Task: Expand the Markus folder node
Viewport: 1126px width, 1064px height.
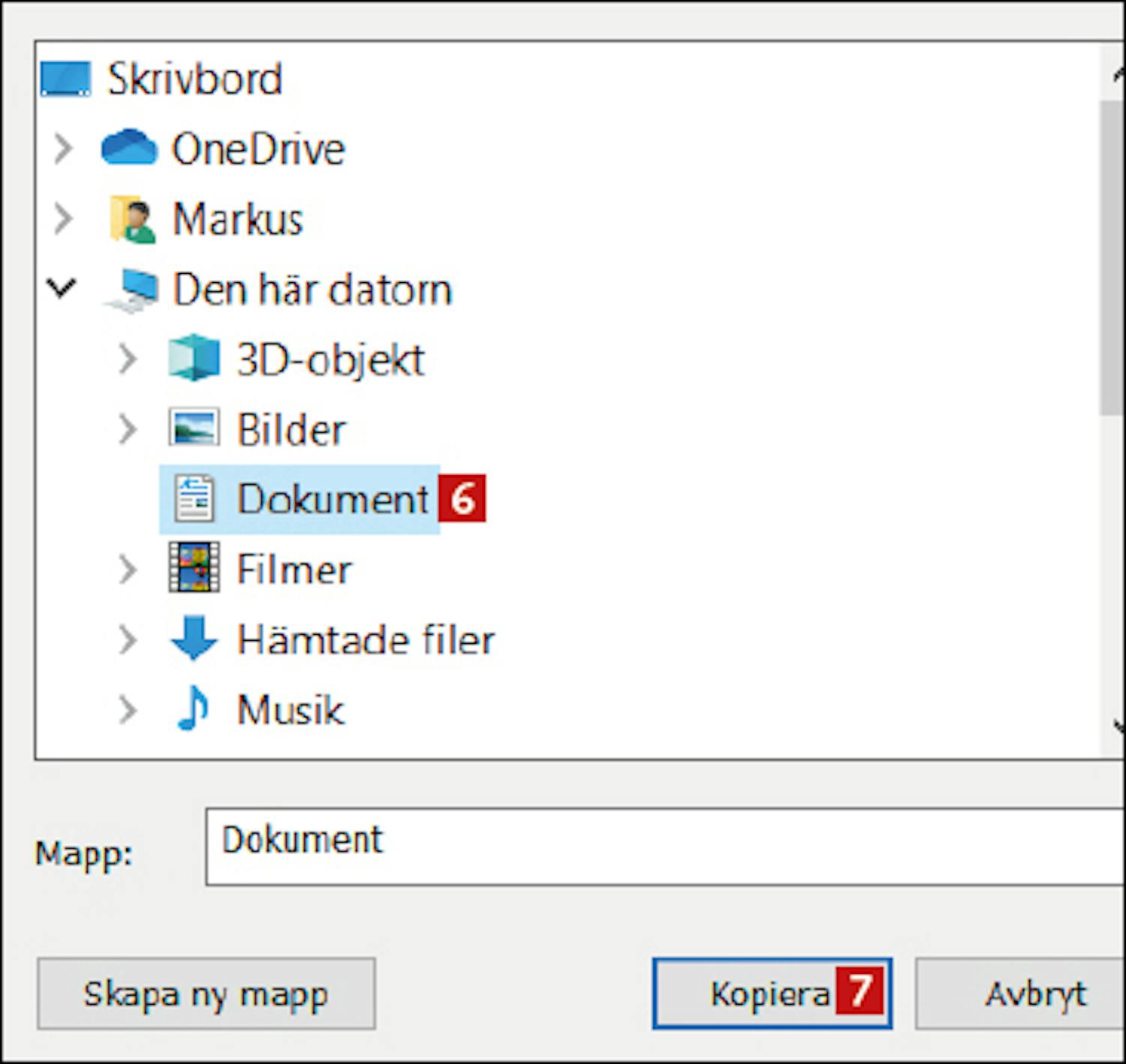Action: coord(64,218)
